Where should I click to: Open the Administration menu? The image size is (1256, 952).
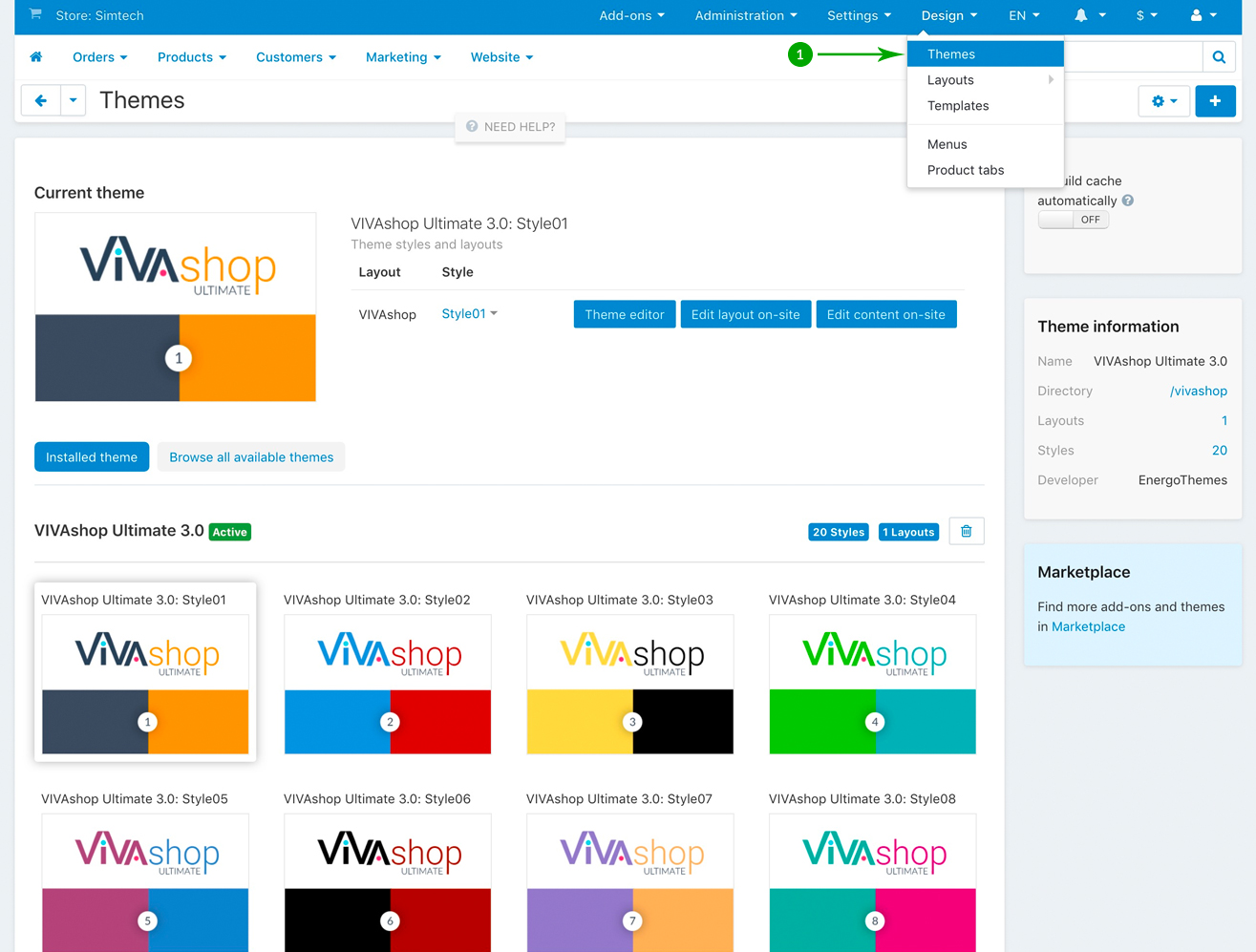pyautogui.click(x=746, y=15)
